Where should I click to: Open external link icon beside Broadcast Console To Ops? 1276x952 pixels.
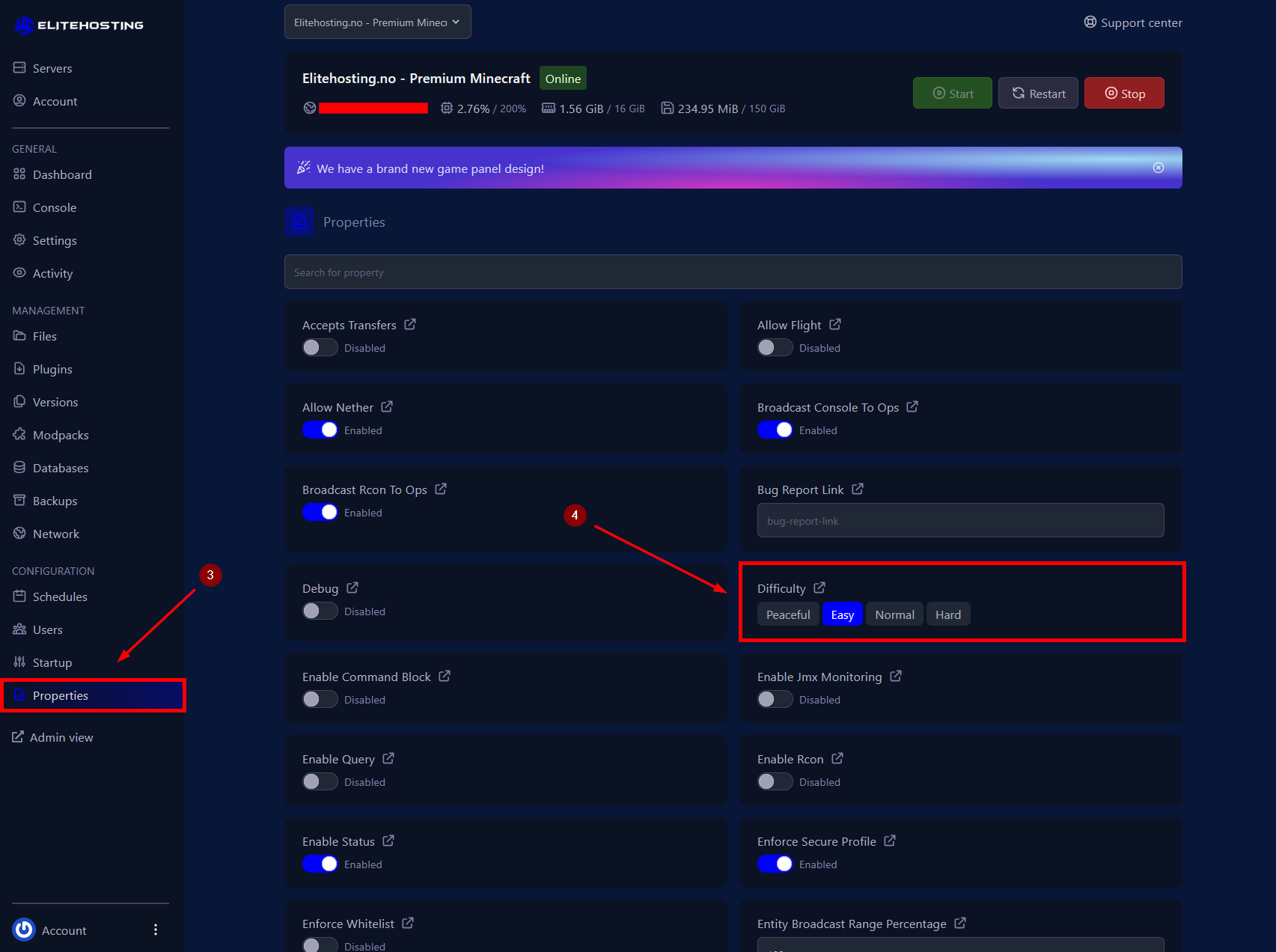click(x=912, y=406)
